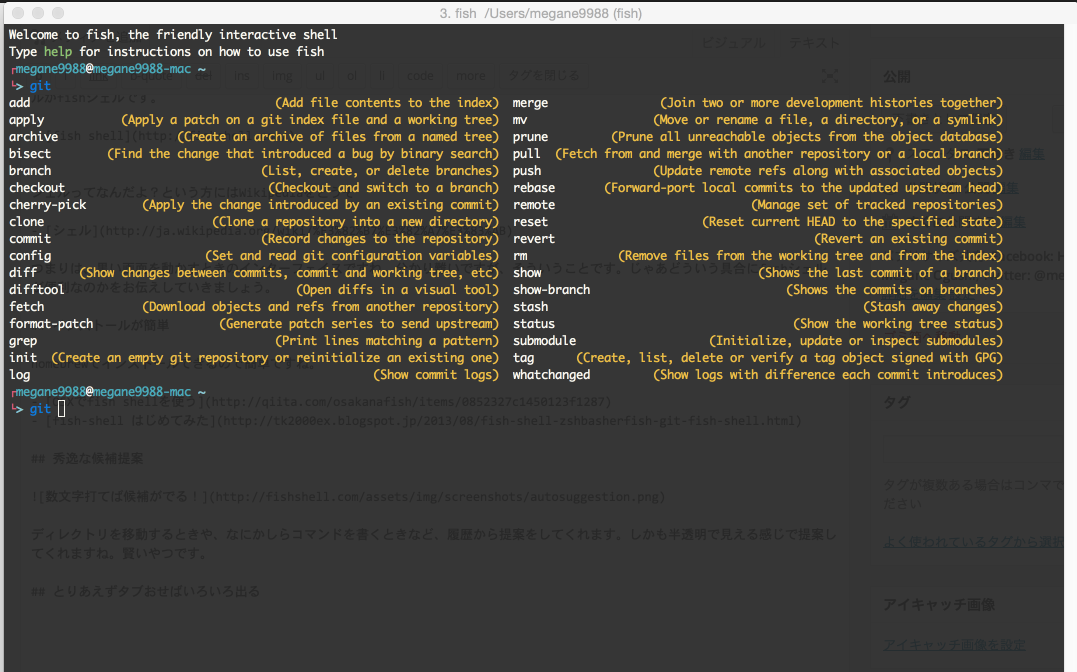Select the 'merge' git completion
1077x672 pixels.
tap(530, 103)
